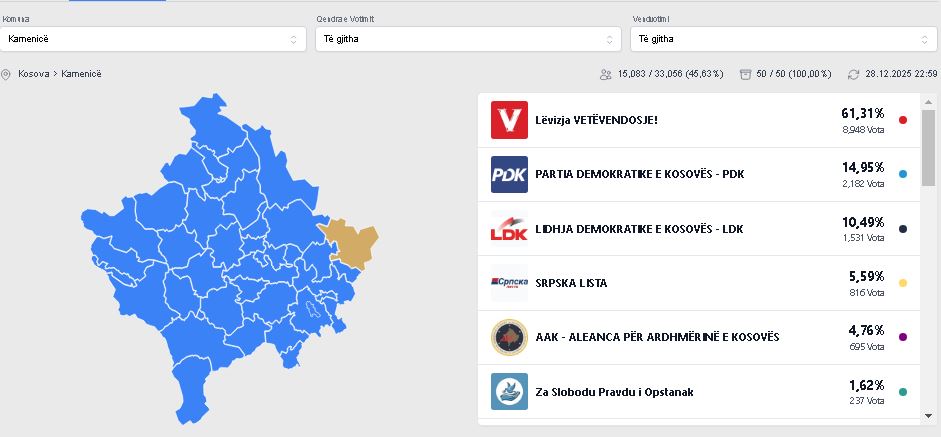Open the Vendvotimi dropdown
The image size is (941, 437).
782,39
